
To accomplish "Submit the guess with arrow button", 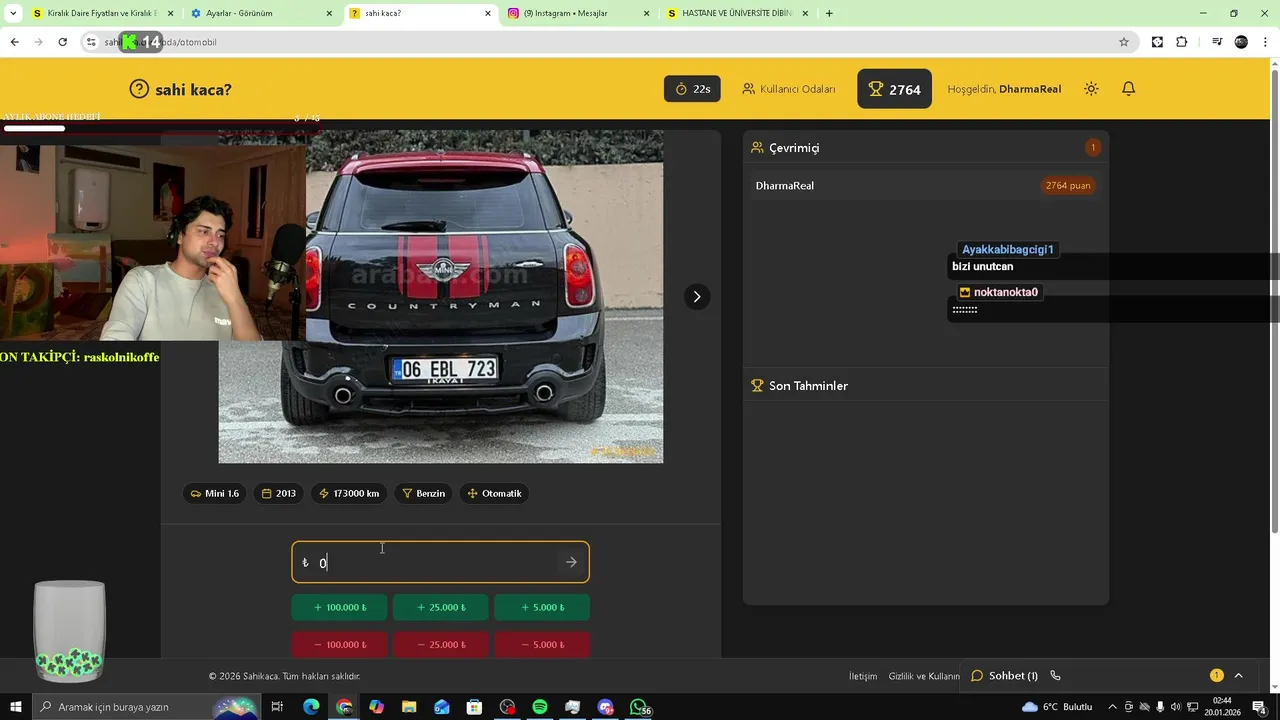I will pyautogui.click(x=571, y=562).
